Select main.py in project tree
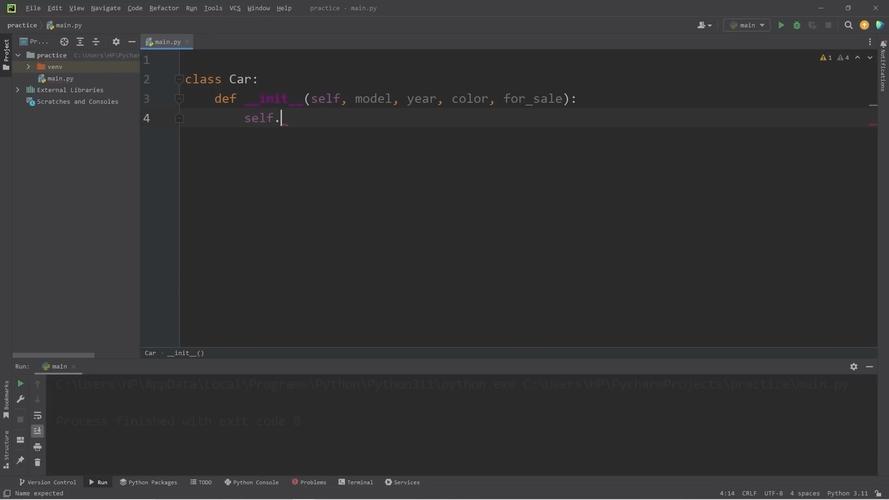This screenshot has width=889, height=500. click(x=60, y=78)
